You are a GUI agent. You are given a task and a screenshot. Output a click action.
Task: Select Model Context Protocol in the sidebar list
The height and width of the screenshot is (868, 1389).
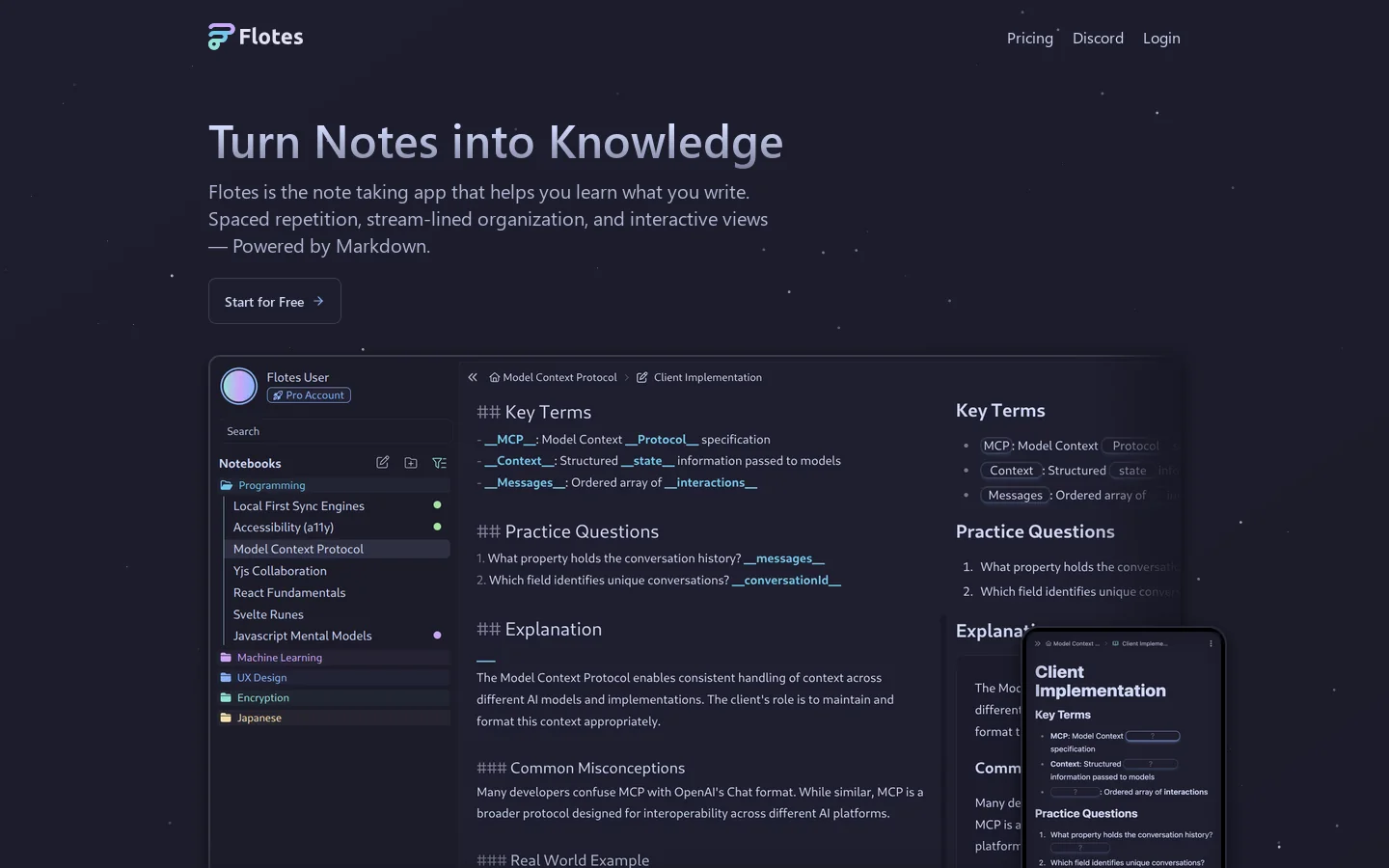click(x=338, y=549)
